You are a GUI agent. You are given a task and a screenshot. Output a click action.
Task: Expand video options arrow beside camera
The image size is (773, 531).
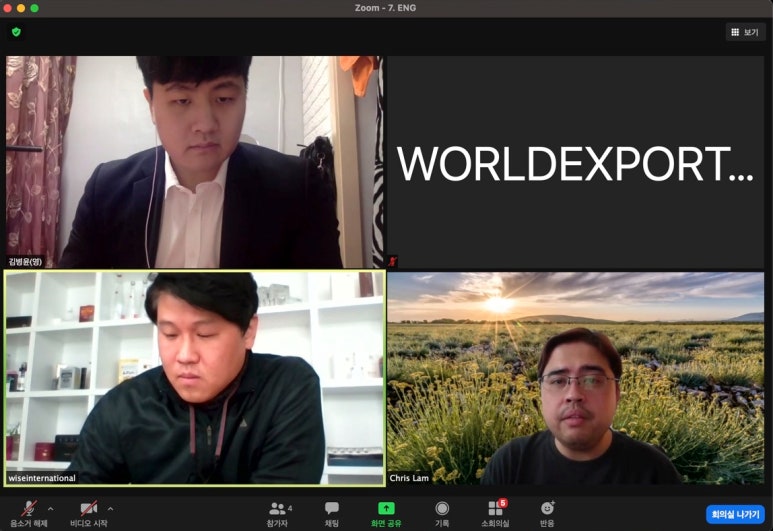pyautogui.click(x=110, y=508)
